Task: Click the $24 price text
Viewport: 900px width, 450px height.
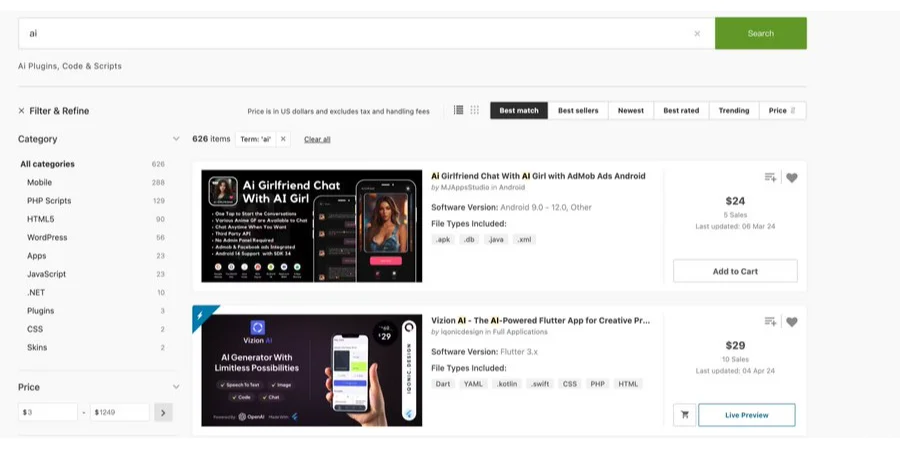Action: tap(735, 201)
